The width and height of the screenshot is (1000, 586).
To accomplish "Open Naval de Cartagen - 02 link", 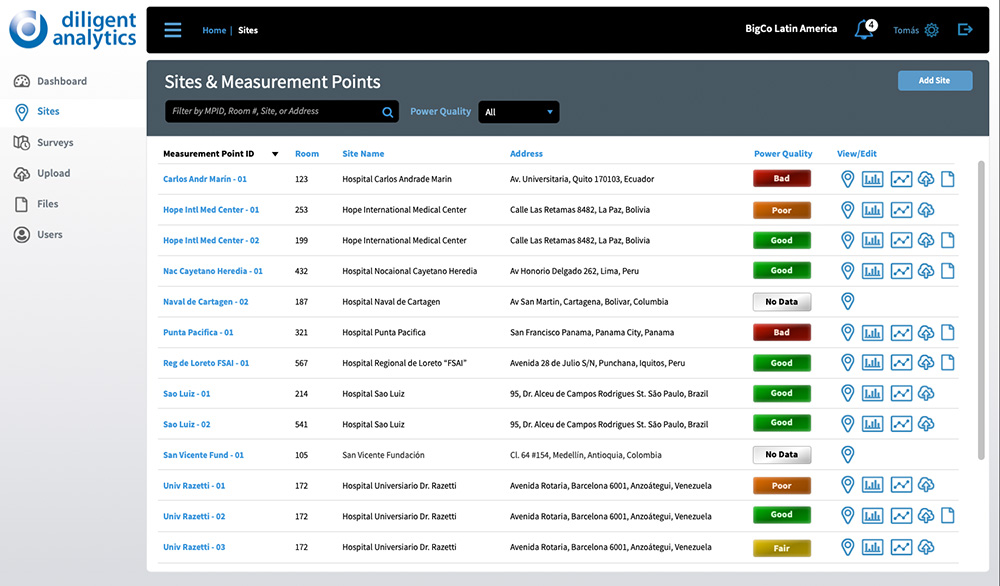I will (205, 302).
